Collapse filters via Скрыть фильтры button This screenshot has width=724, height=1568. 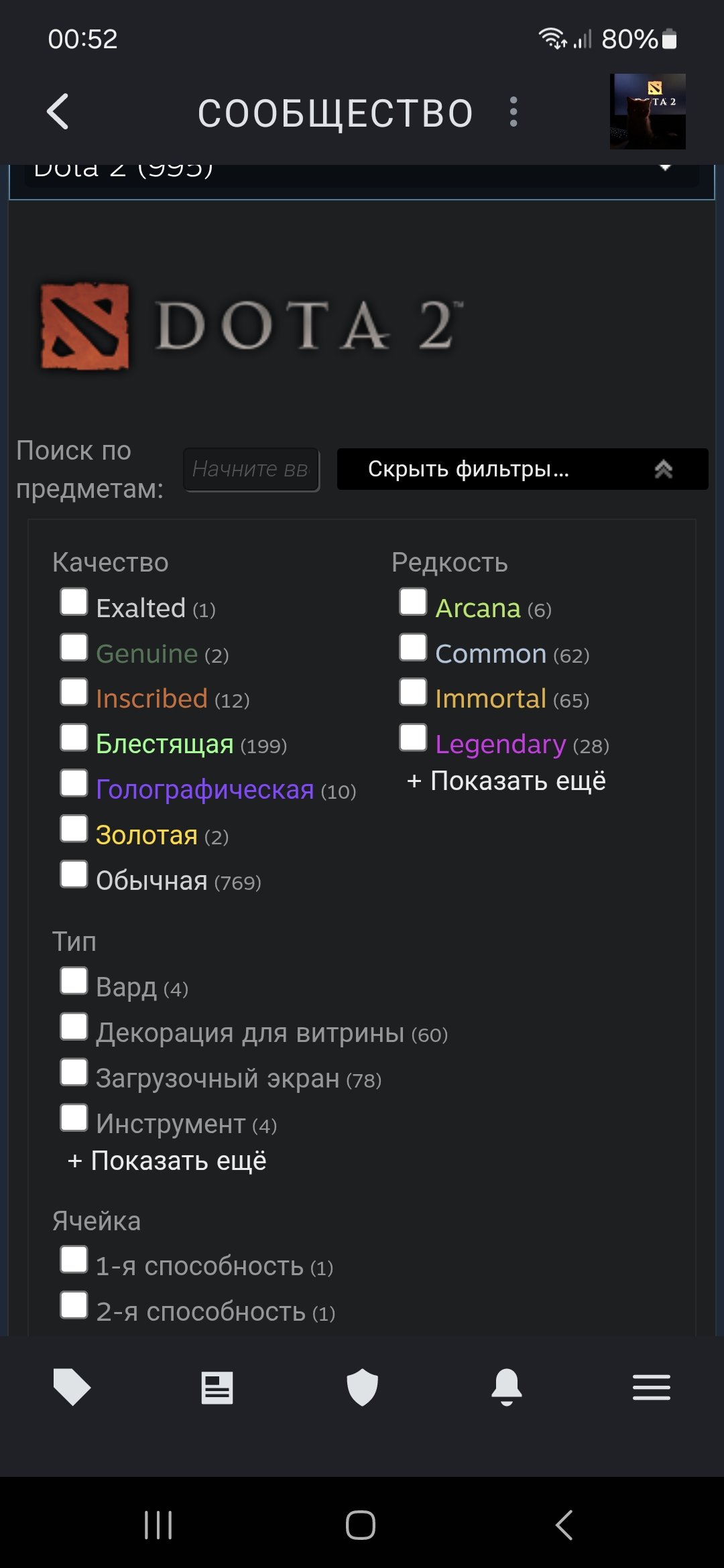tap(522, 469)
